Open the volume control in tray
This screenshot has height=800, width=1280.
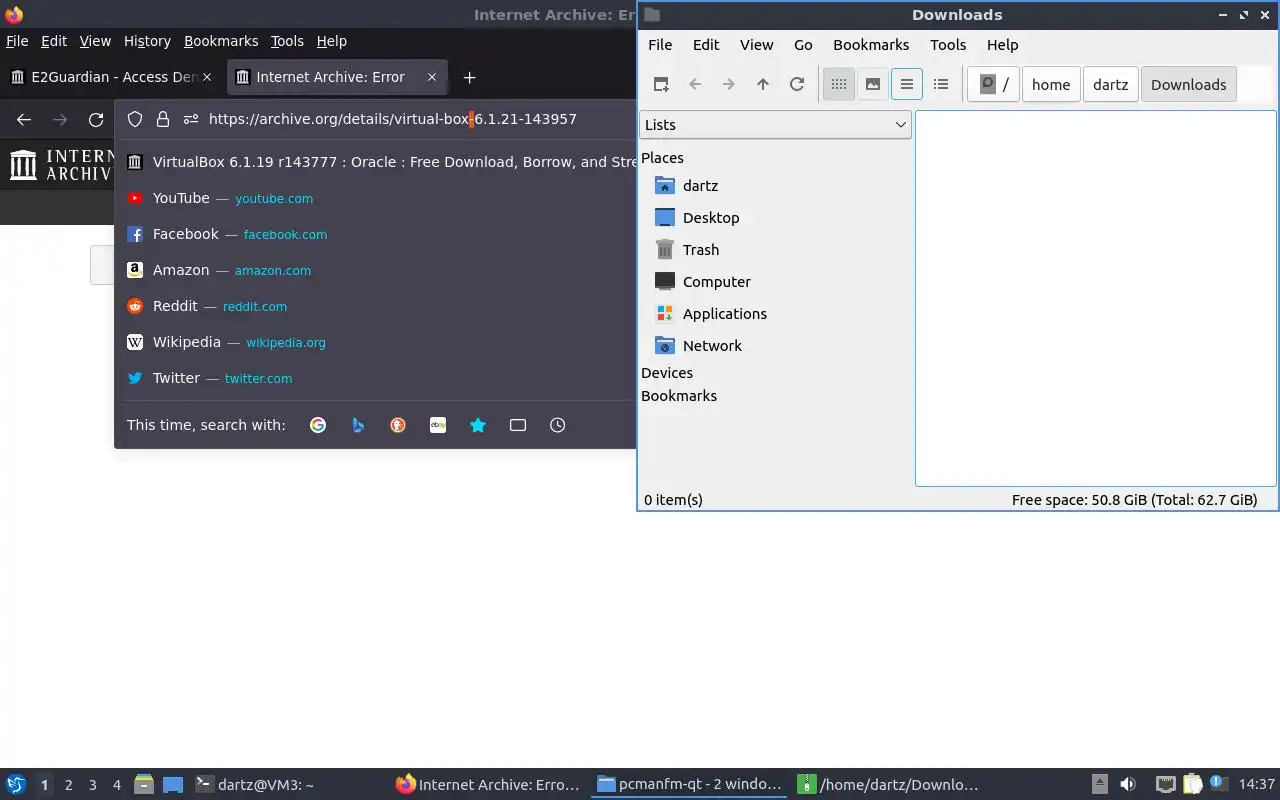point(1128,785)
